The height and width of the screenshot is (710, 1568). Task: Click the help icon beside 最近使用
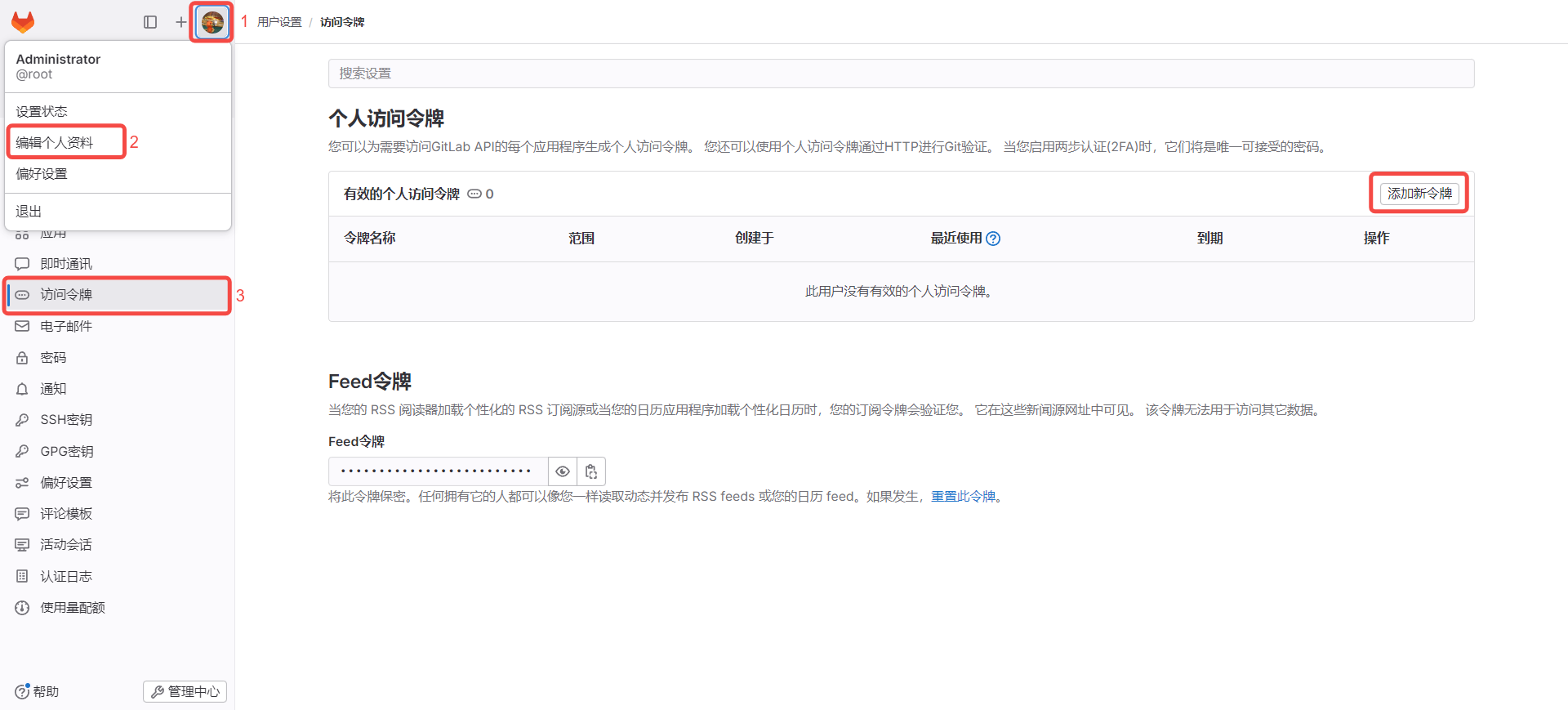pos(993,239)
